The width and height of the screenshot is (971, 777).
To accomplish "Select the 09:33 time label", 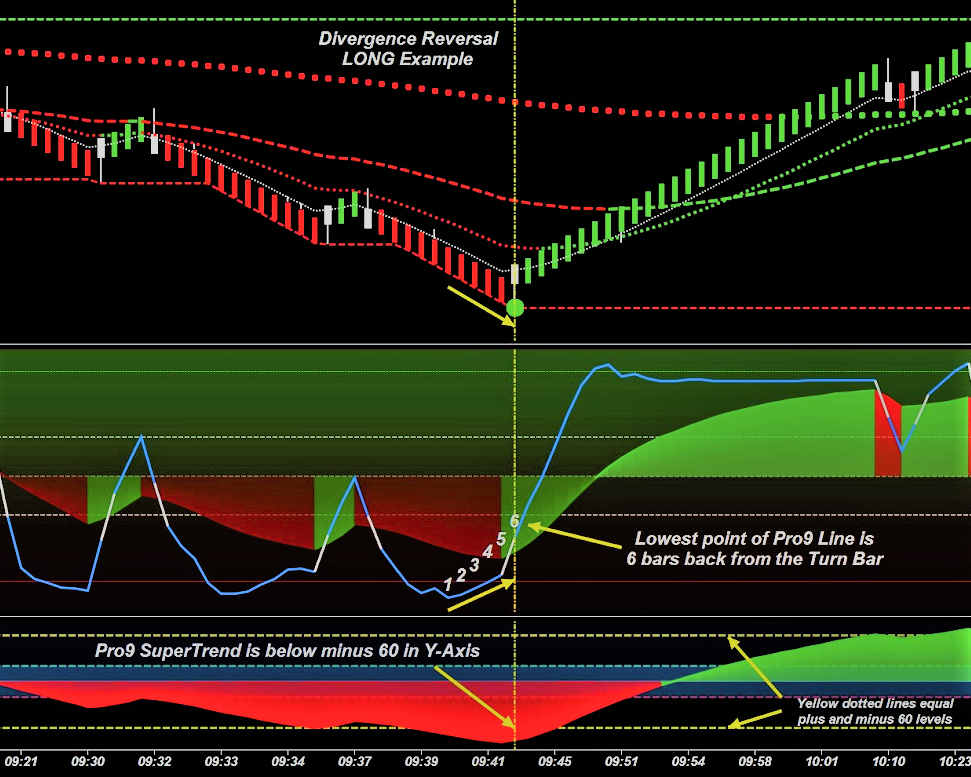I will tap(221, 761).
